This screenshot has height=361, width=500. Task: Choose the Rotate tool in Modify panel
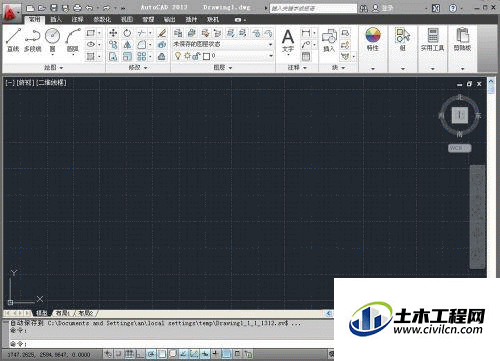tap(127, 33)
